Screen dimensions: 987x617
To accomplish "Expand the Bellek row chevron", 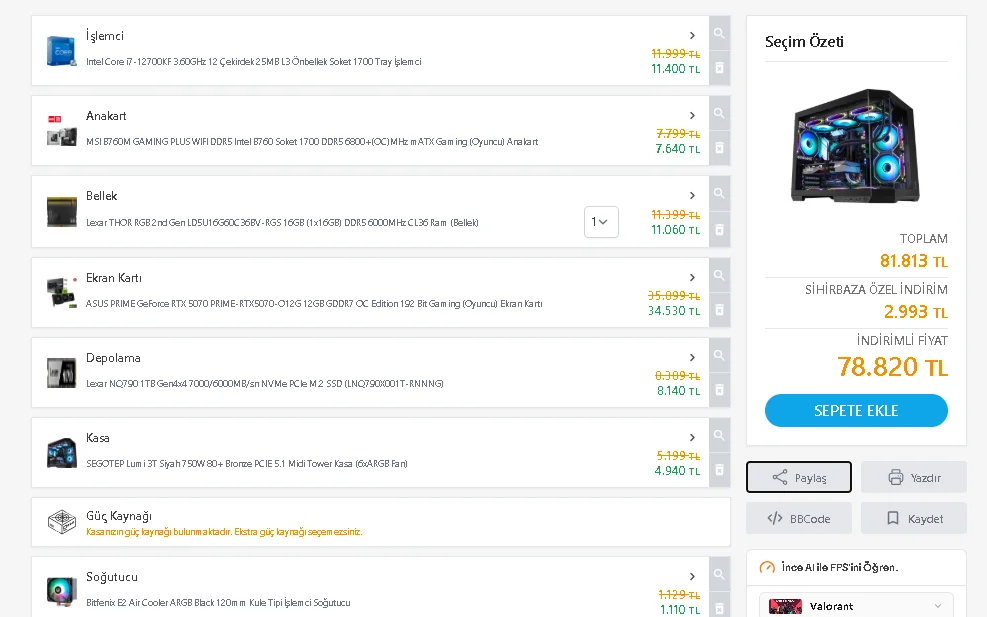I will (692, 195).
